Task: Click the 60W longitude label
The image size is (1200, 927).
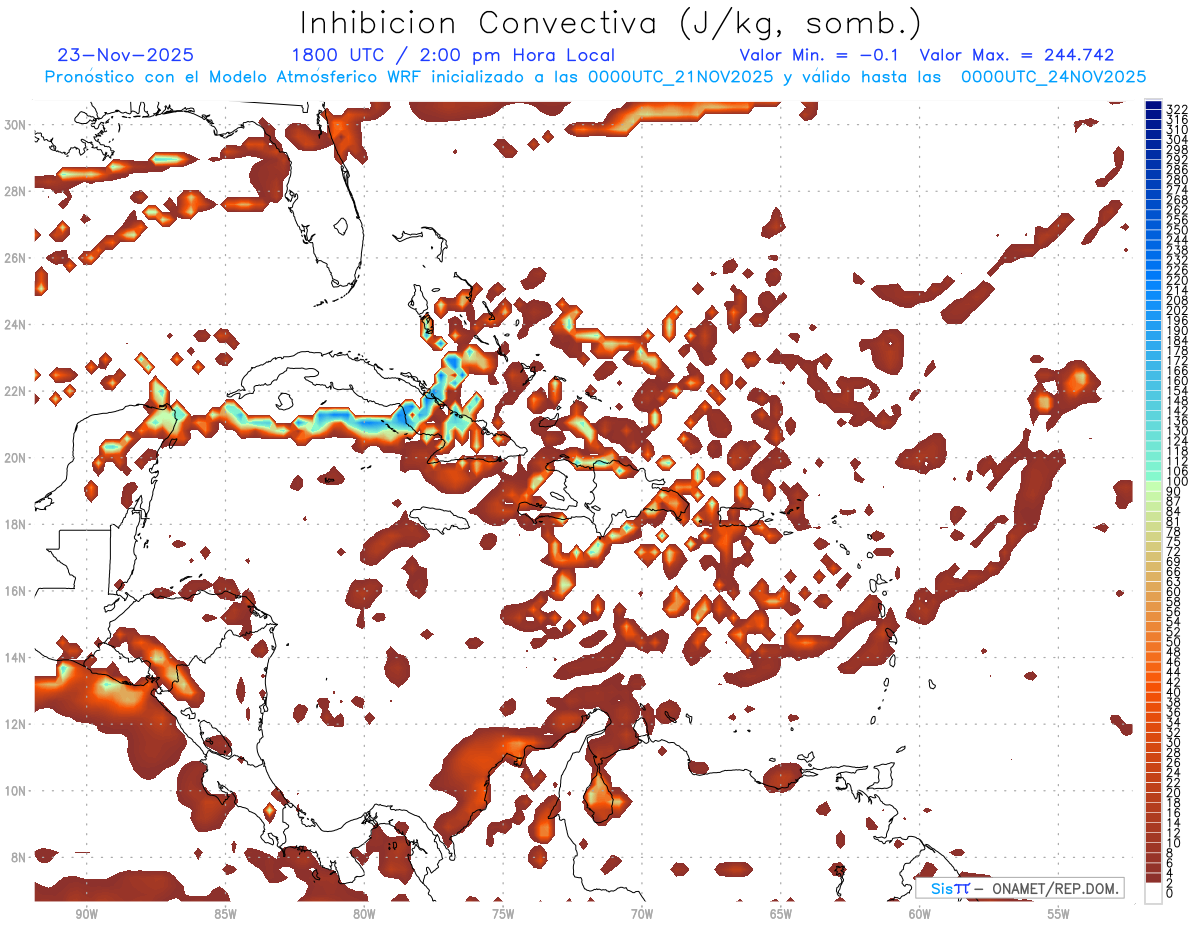Action: 920,914
